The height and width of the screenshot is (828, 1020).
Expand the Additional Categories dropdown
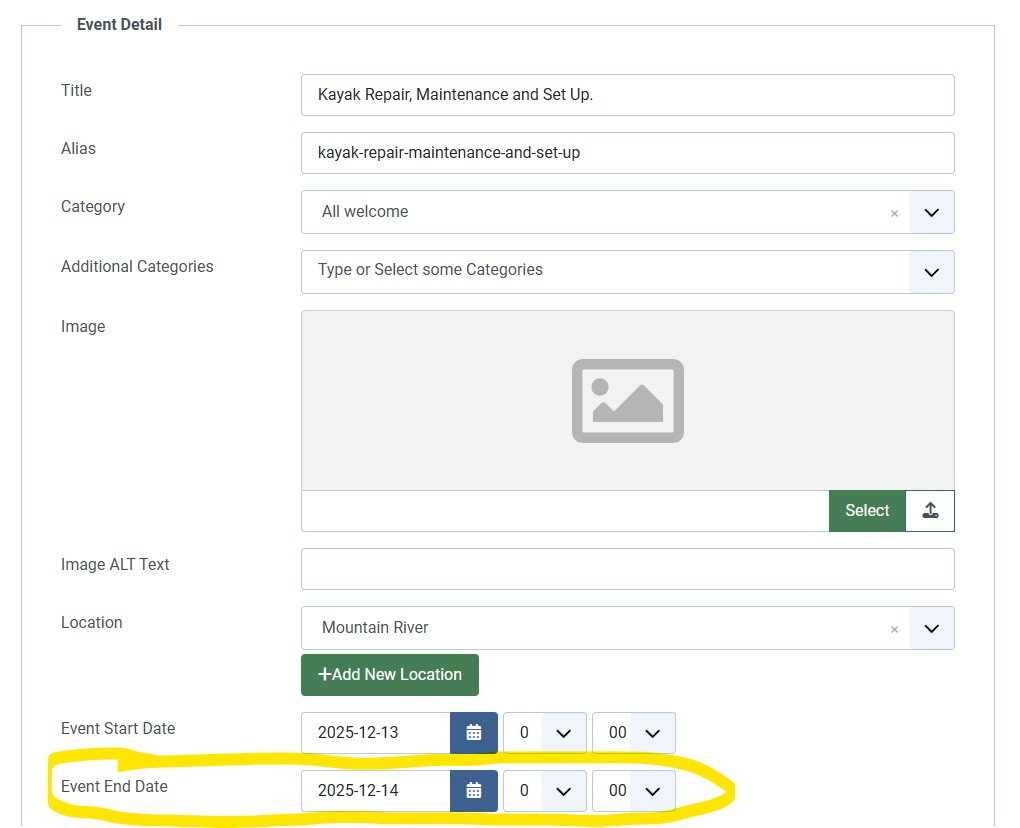coord(931,272)
